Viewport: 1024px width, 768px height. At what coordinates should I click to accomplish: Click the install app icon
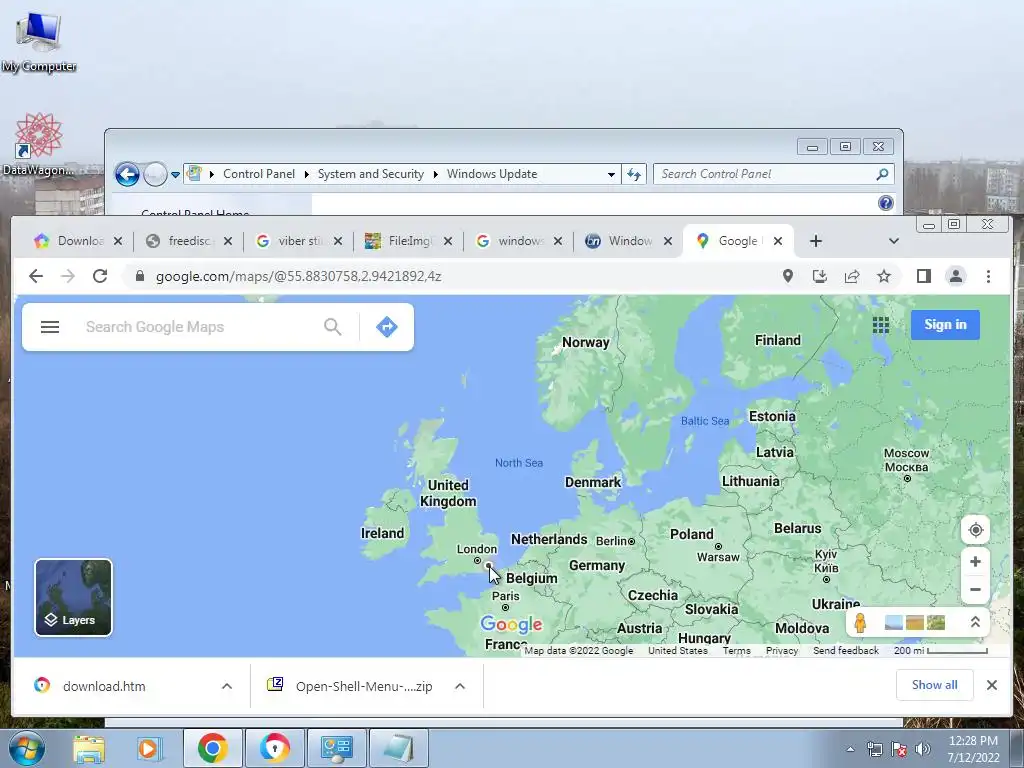[820, 276]
